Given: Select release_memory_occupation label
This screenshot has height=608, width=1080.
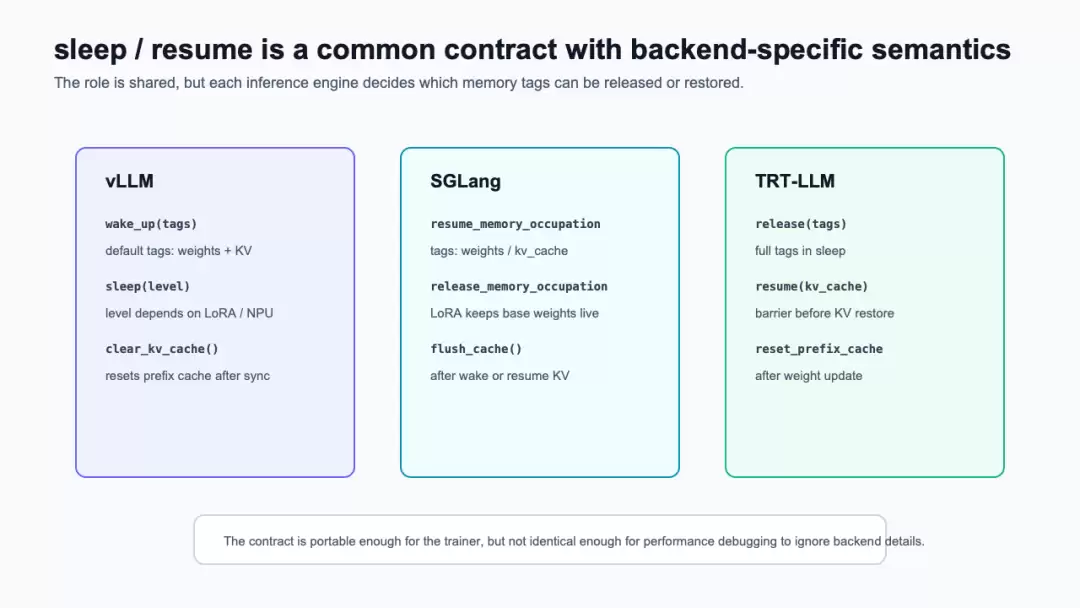Looking at the screenshot, I should [519, 286].
